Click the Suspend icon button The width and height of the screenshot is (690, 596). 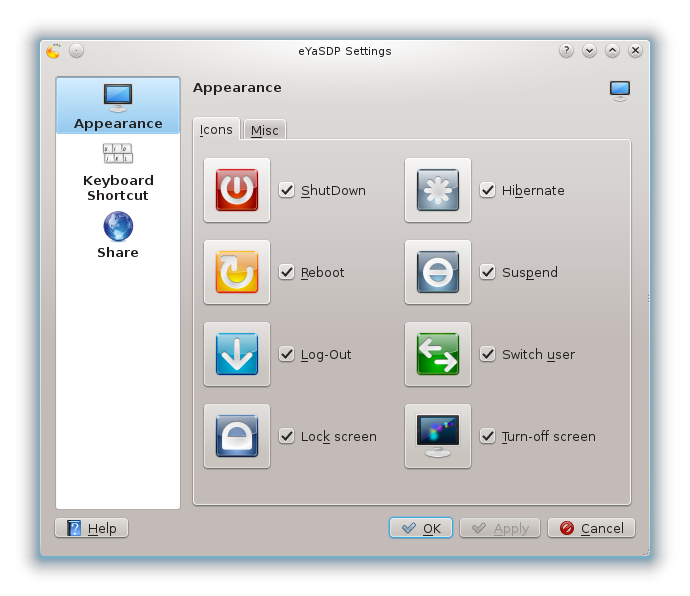[x=438, y=272]
